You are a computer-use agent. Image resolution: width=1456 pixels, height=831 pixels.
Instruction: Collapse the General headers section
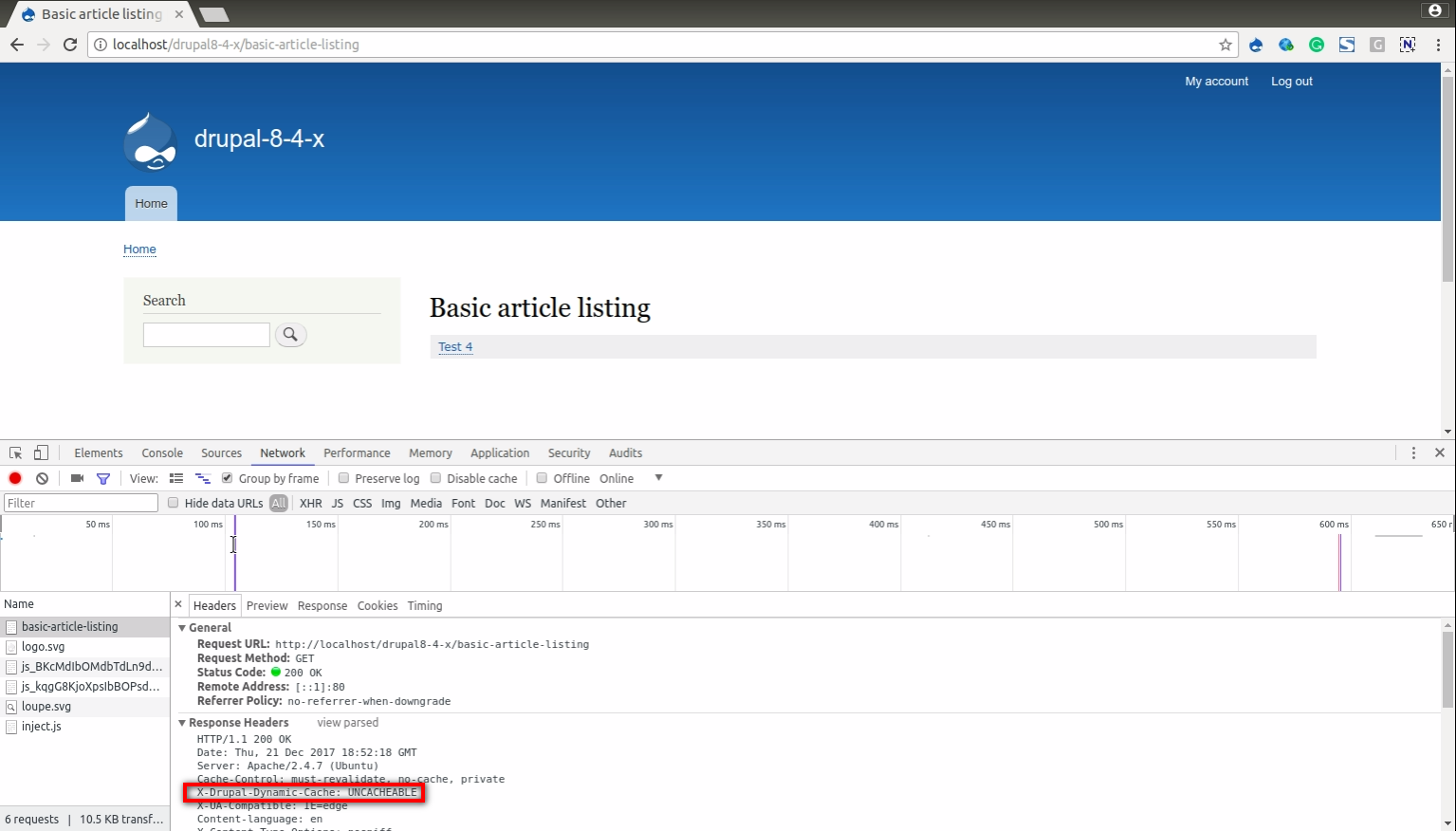click(x=182, y=627)
